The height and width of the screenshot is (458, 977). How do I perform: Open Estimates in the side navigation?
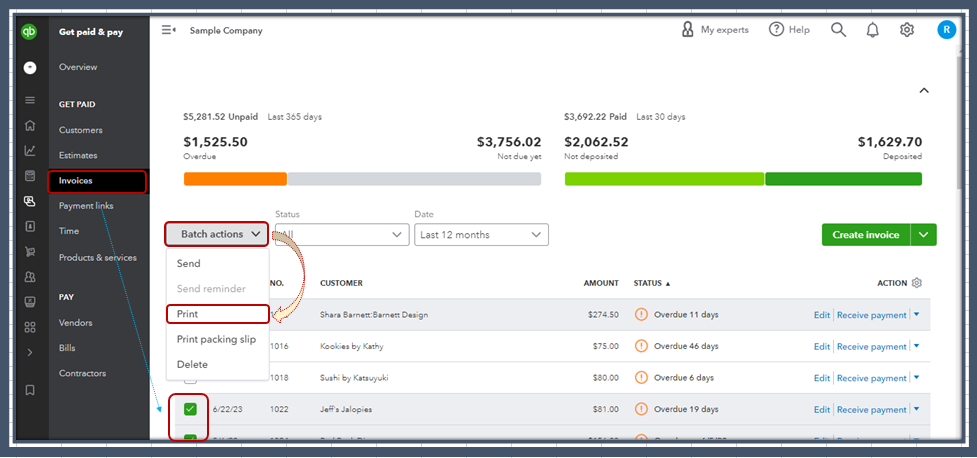click(78, 156)
